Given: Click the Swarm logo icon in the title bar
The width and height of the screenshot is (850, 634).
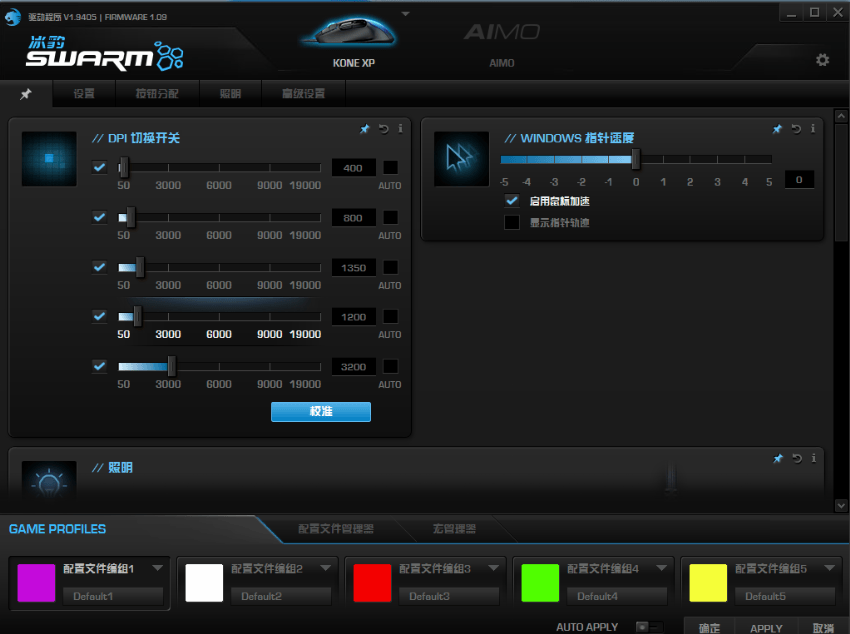Looking at the screenshot, I should coord(12,17).
